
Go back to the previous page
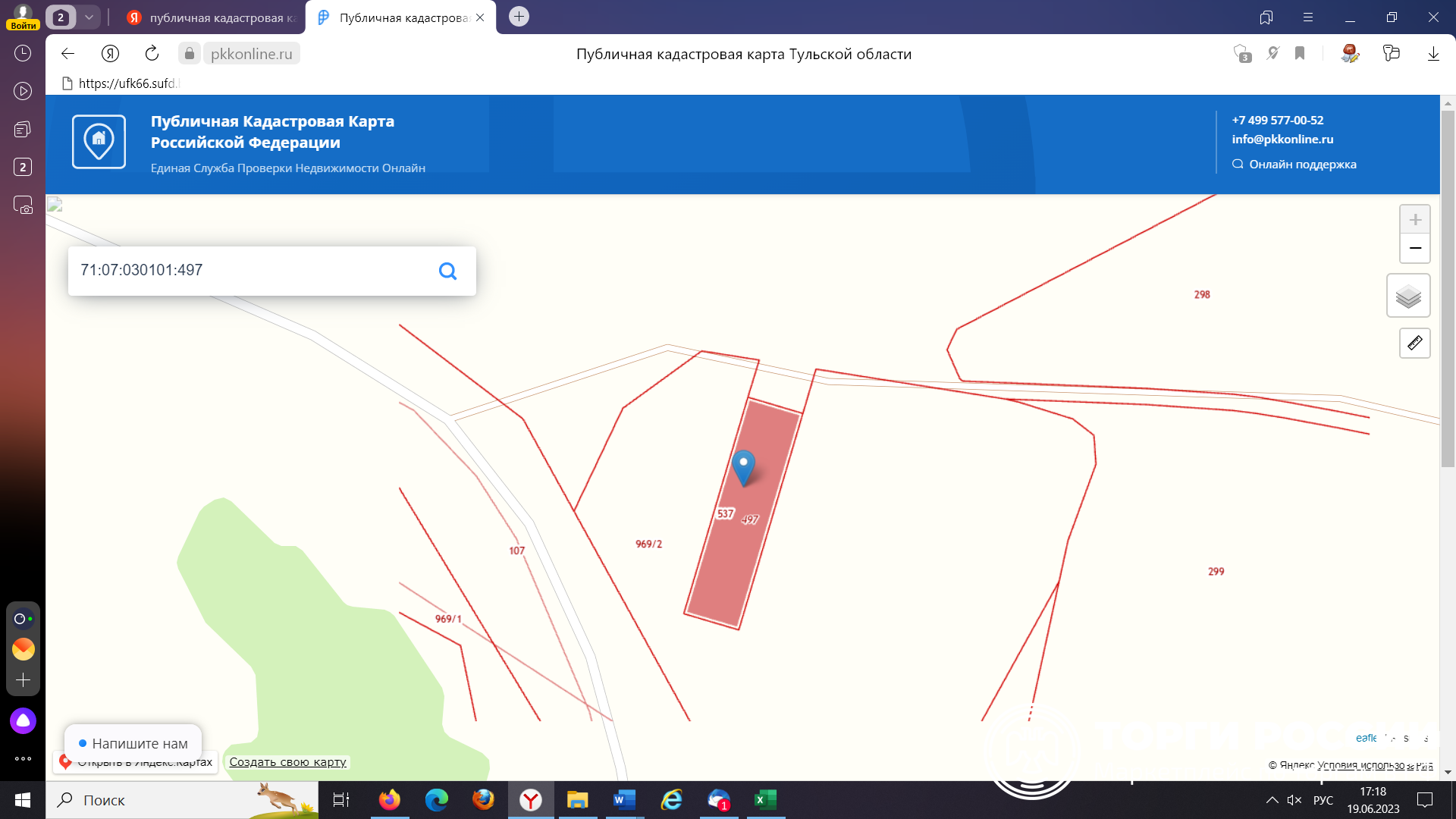click(x=67, y=54)
